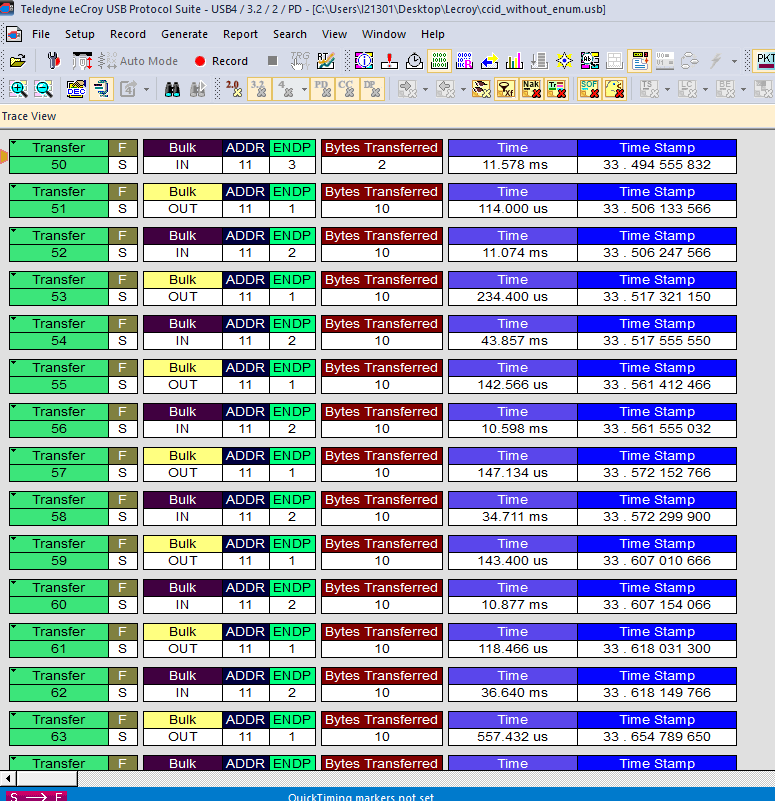Screen dimensions: 775x801
Task: Click the S → F status bar indicator
Action: [36, 796]
